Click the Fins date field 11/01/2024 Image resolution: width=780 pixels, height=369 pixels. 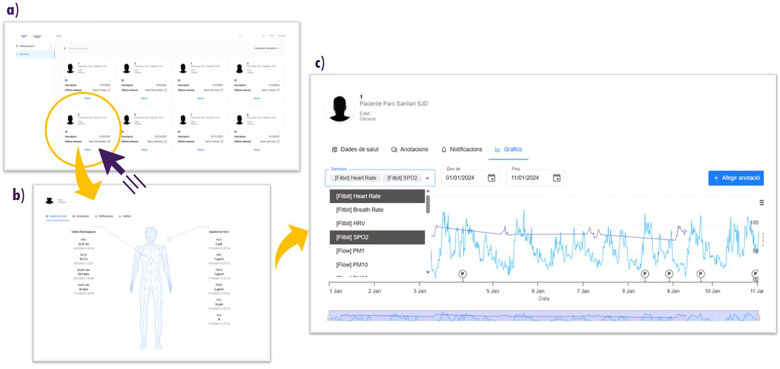click(535, 178)
